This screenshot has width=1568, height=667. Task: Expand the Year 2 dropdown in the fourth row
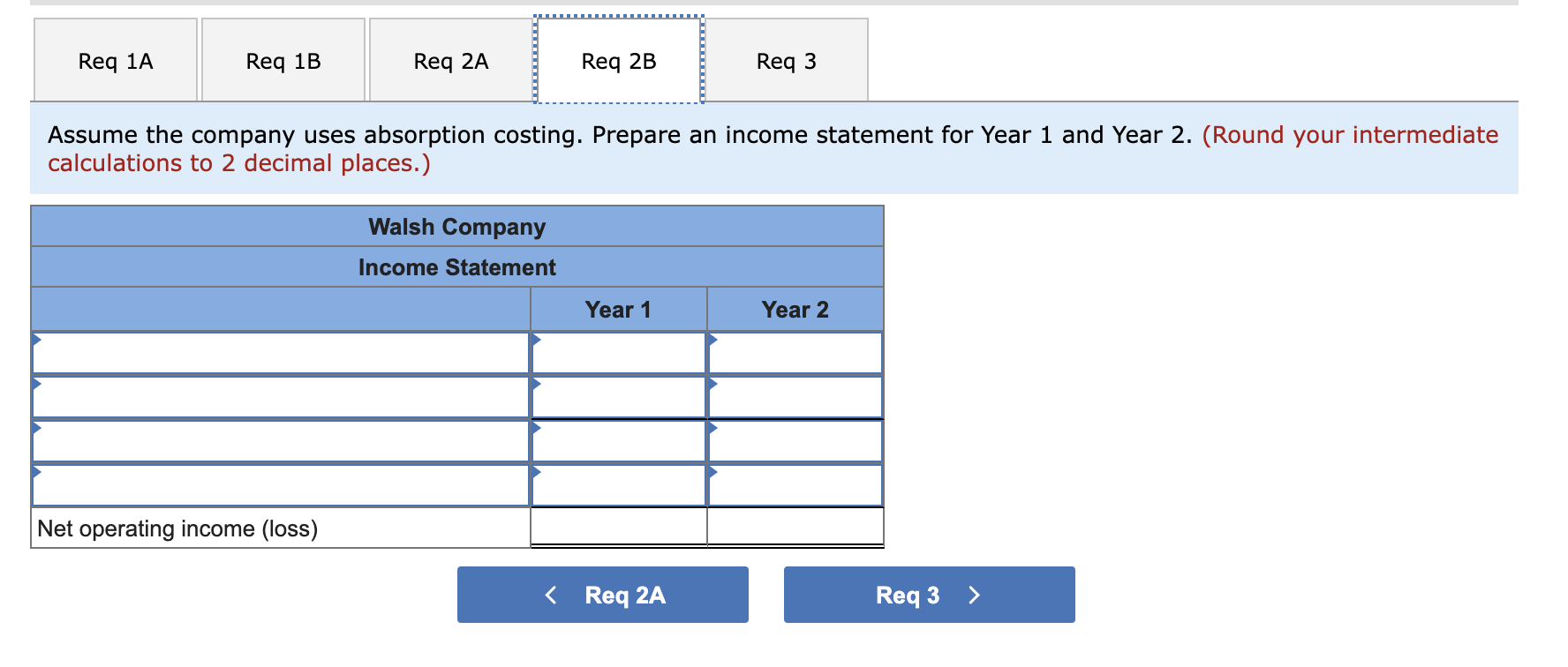(x=713, y=472)
